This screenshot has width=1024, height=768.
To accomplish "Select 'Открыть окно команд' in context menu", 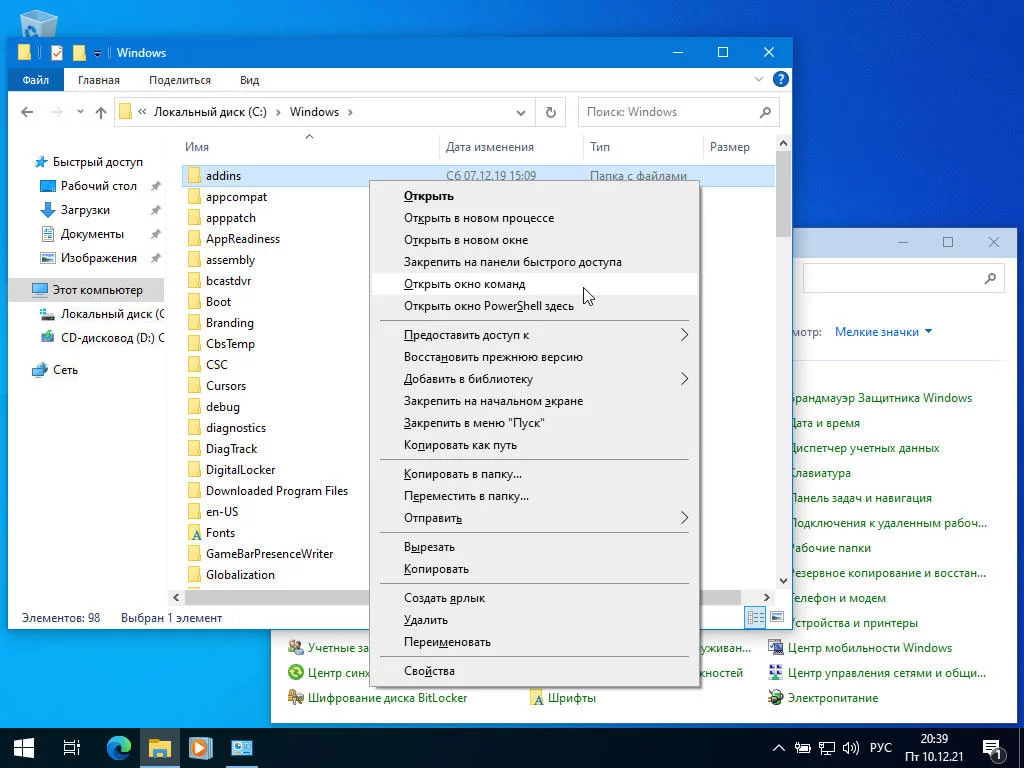I will pos(464,284).
